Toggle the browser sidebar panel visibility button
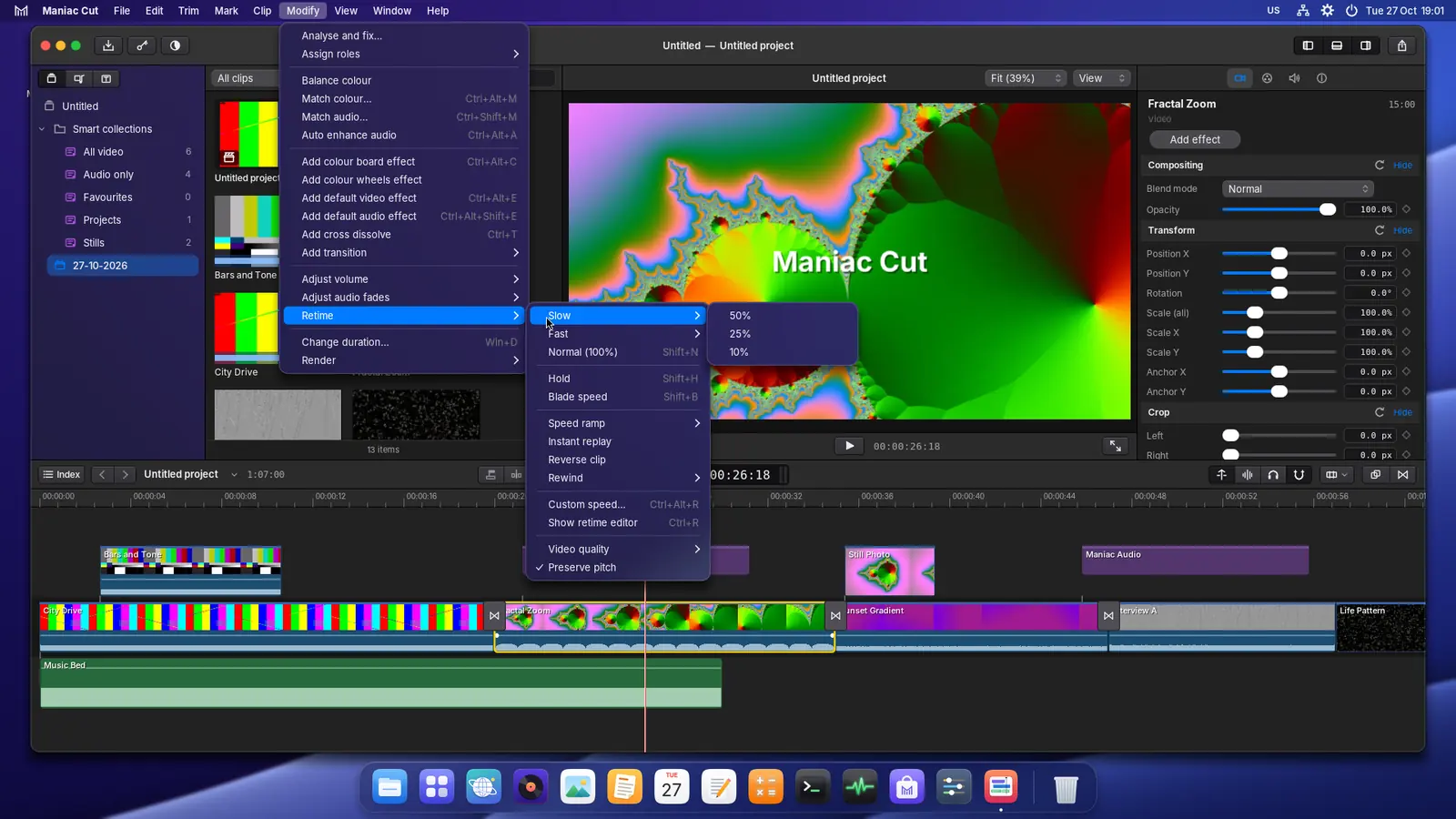This screenshot has height=819, width=1456. pos(1308,45)
